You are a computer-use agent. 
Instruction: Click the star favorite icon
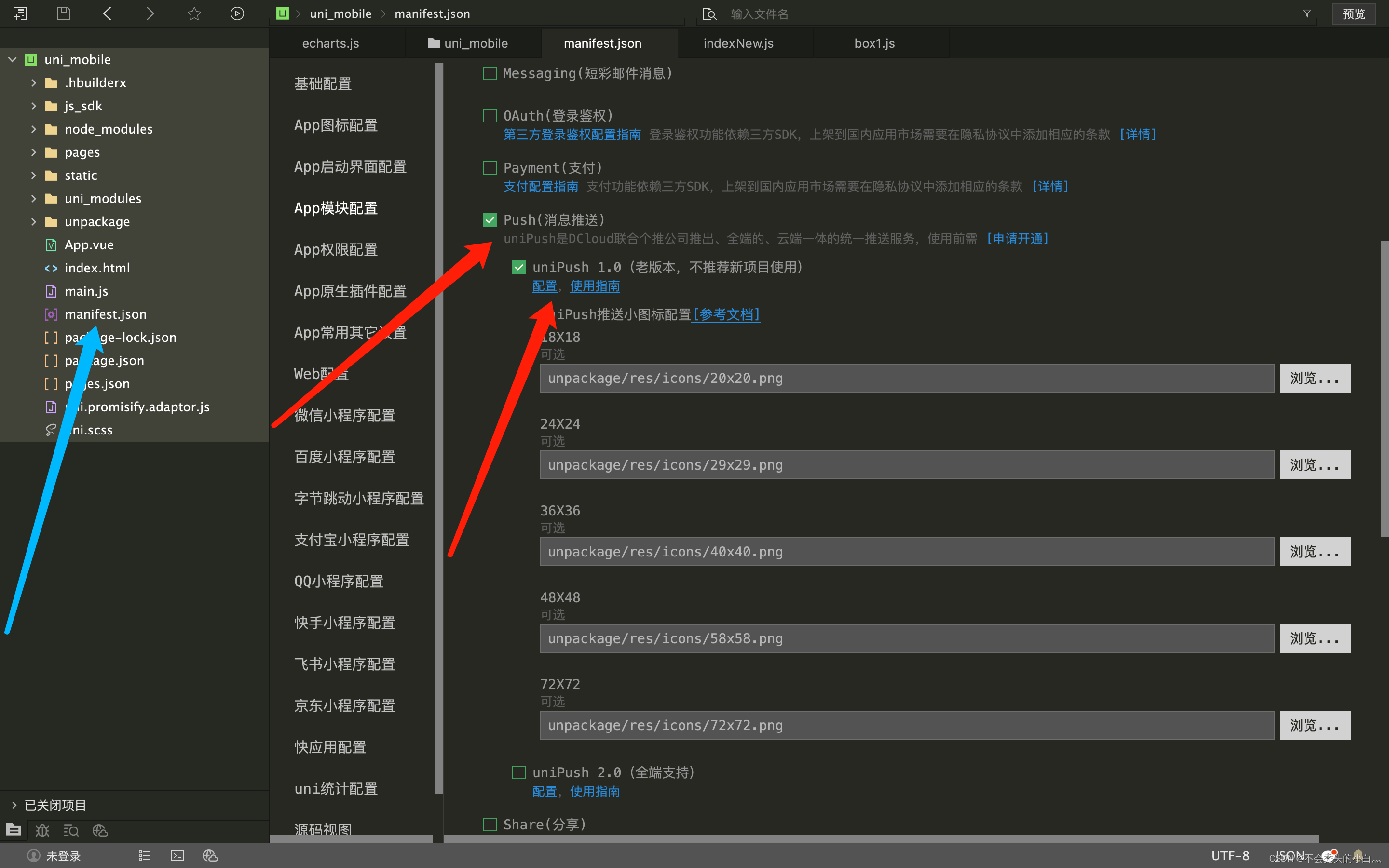(194, 13)
